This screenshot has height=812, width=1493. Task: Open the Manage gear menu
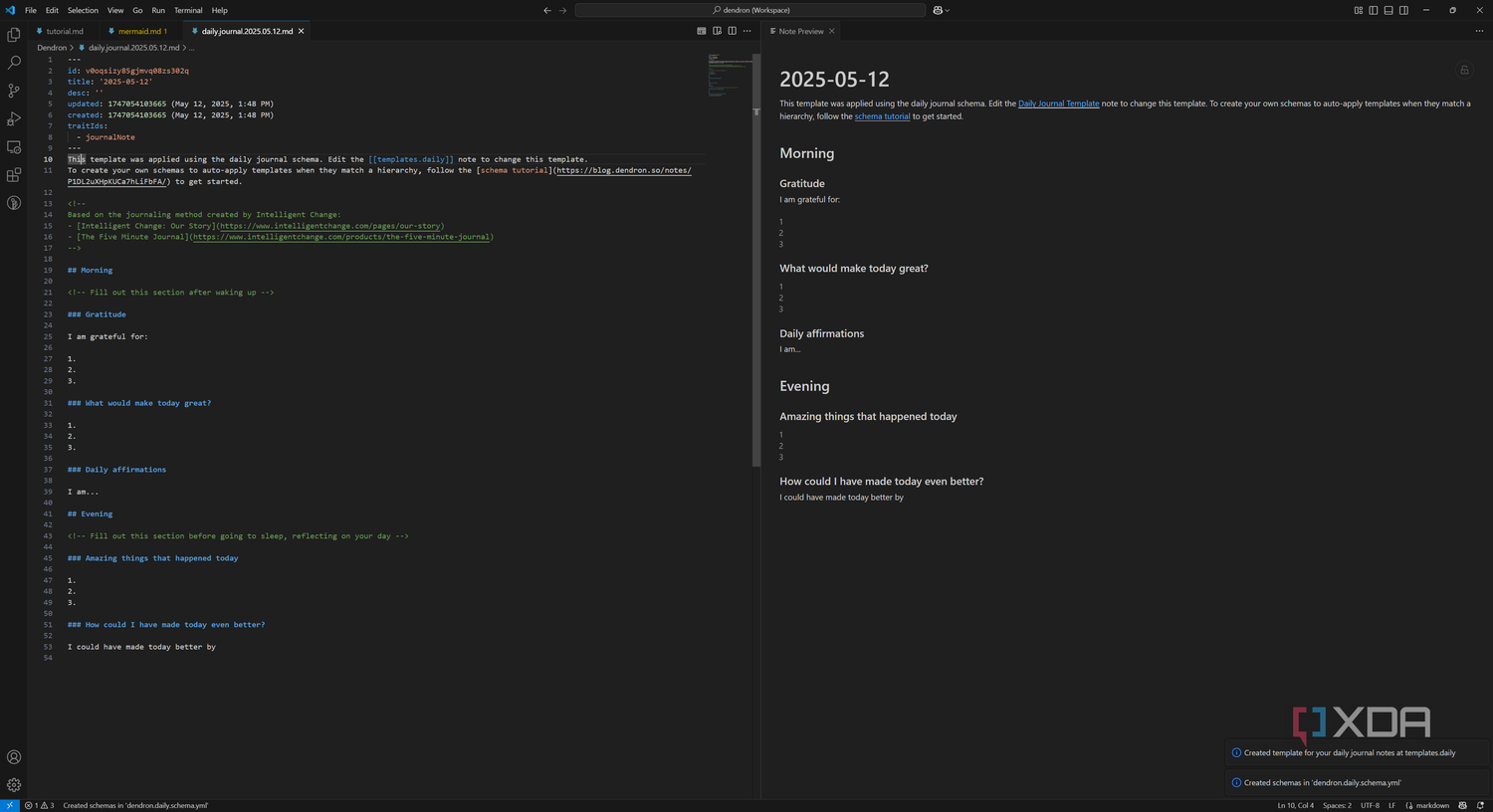(x=14, y=785)
